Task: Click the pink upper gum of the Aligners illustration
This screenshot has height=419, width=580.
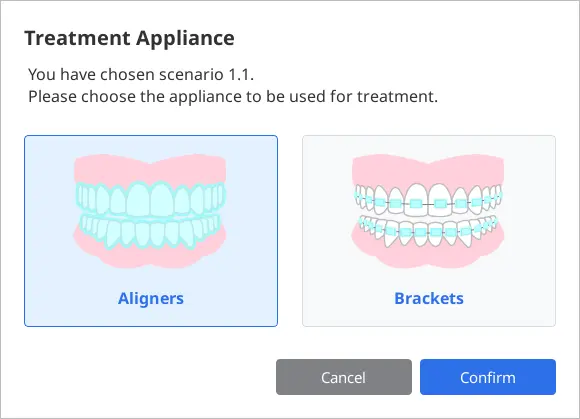Action: click(150, 168)
